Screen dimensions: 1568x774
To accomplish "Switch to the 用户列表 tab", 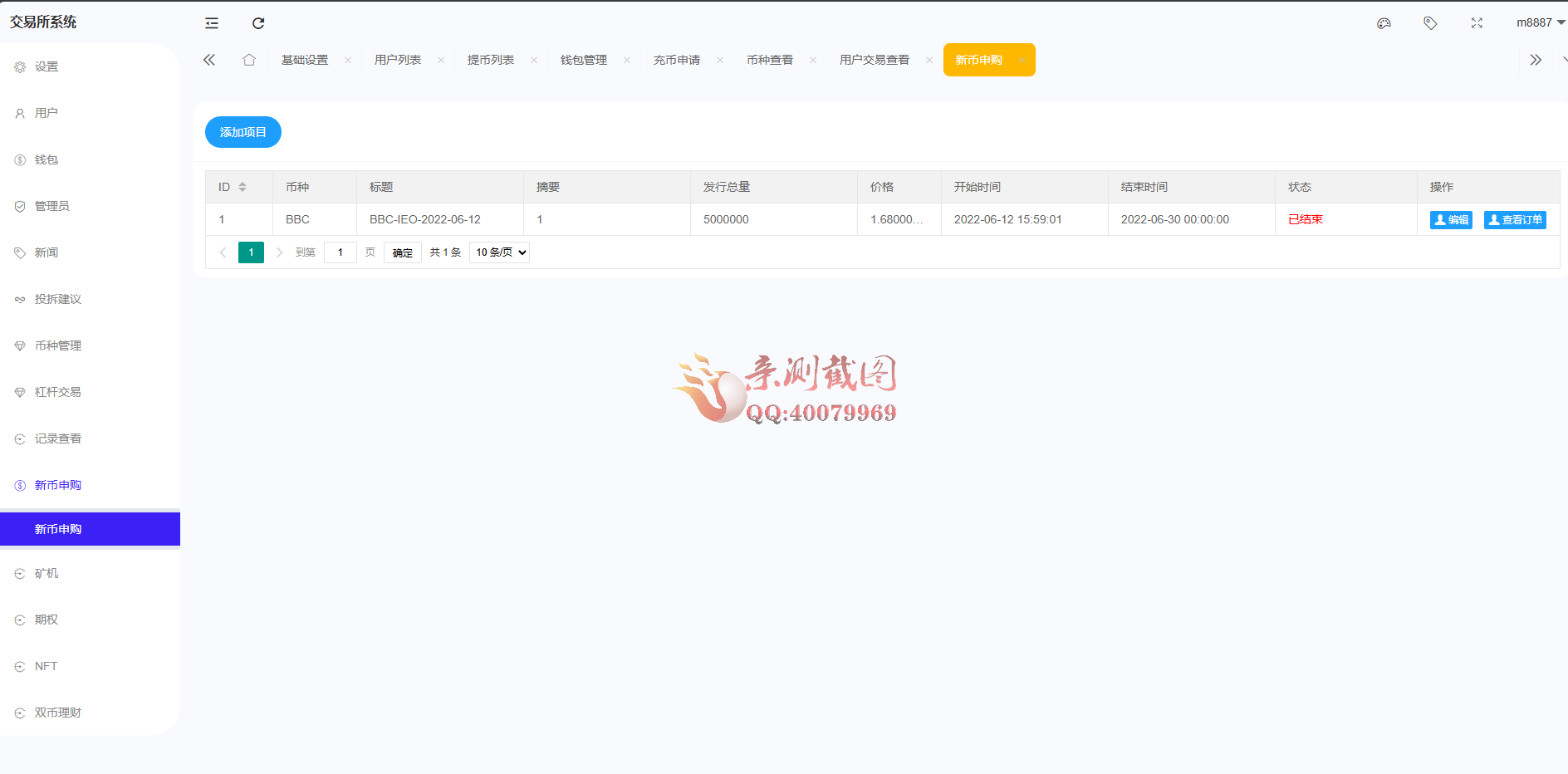I will coord(398,60).
